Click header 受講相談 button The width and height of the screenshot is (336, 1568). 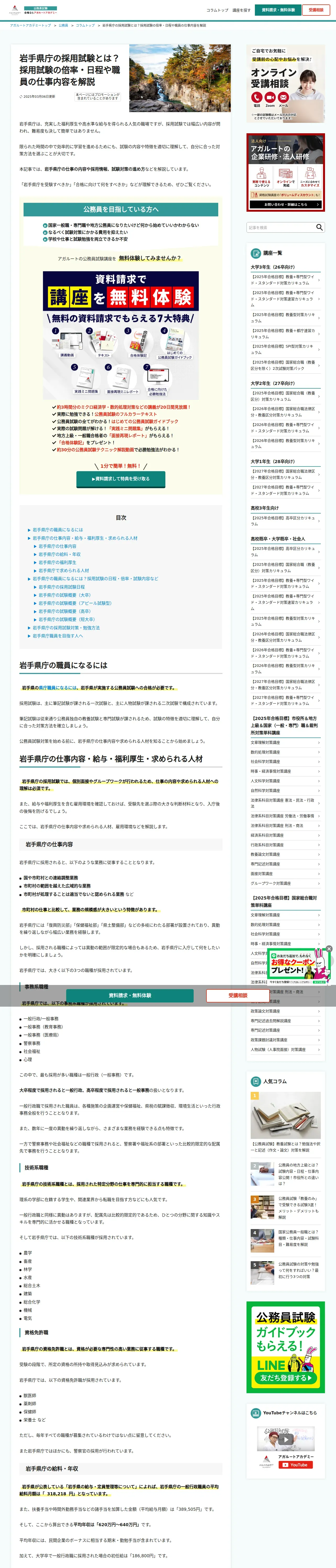pos(316,10)
